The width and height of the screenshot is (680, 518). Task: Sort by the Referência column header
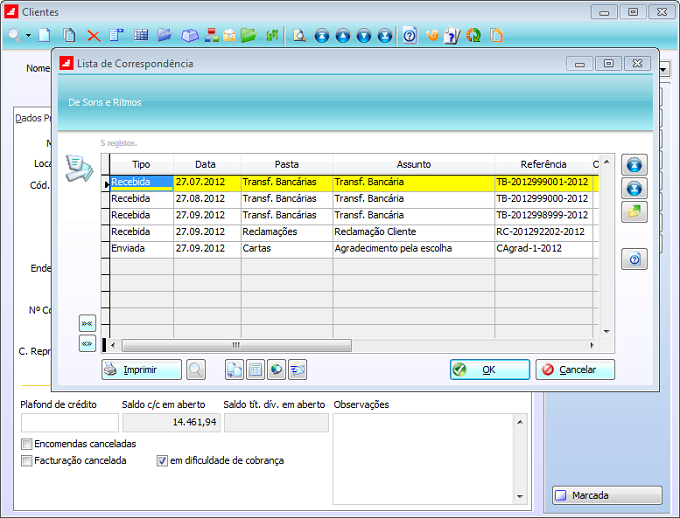pyautogui.click(x=543, y=164)
